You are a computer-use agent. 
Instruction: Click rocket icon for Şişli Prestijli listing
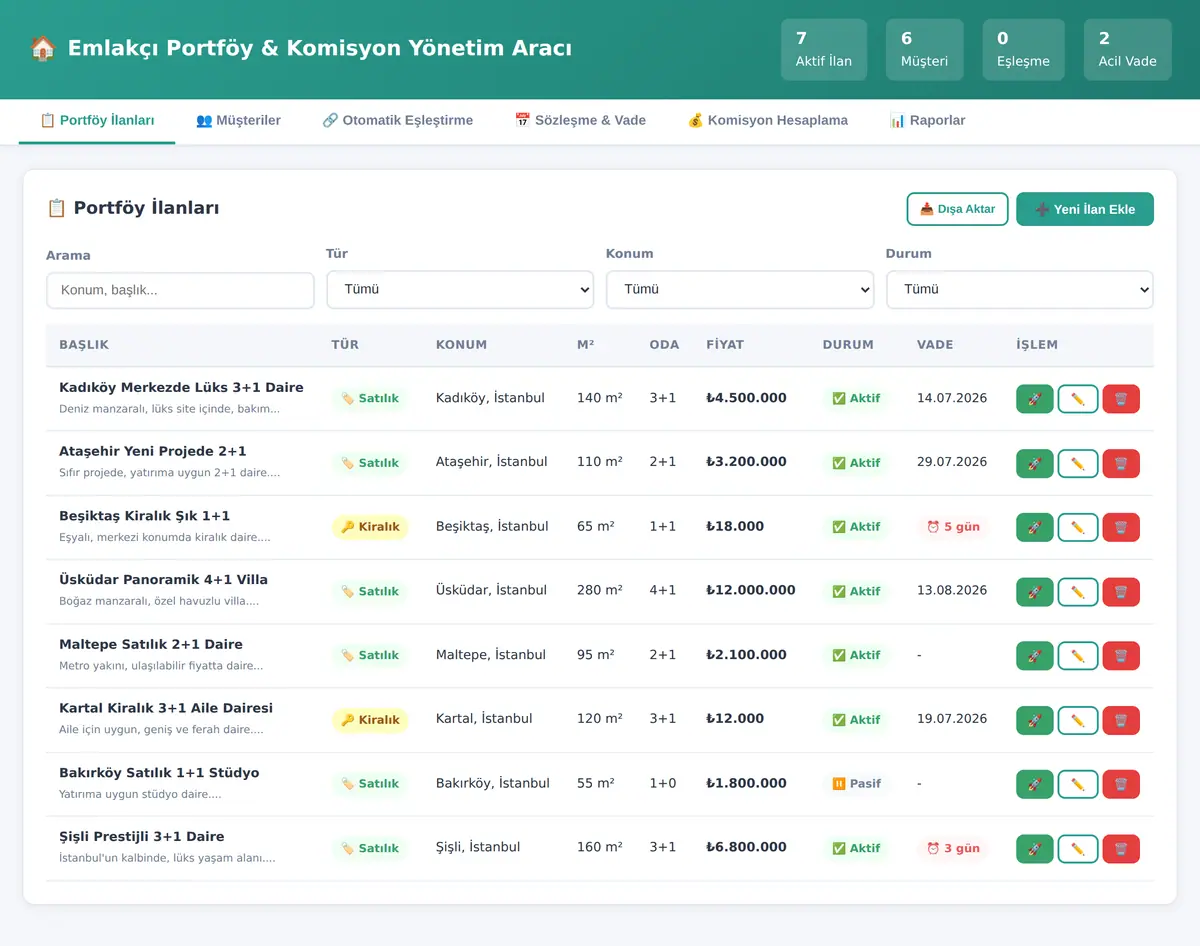click(1035, 849)
